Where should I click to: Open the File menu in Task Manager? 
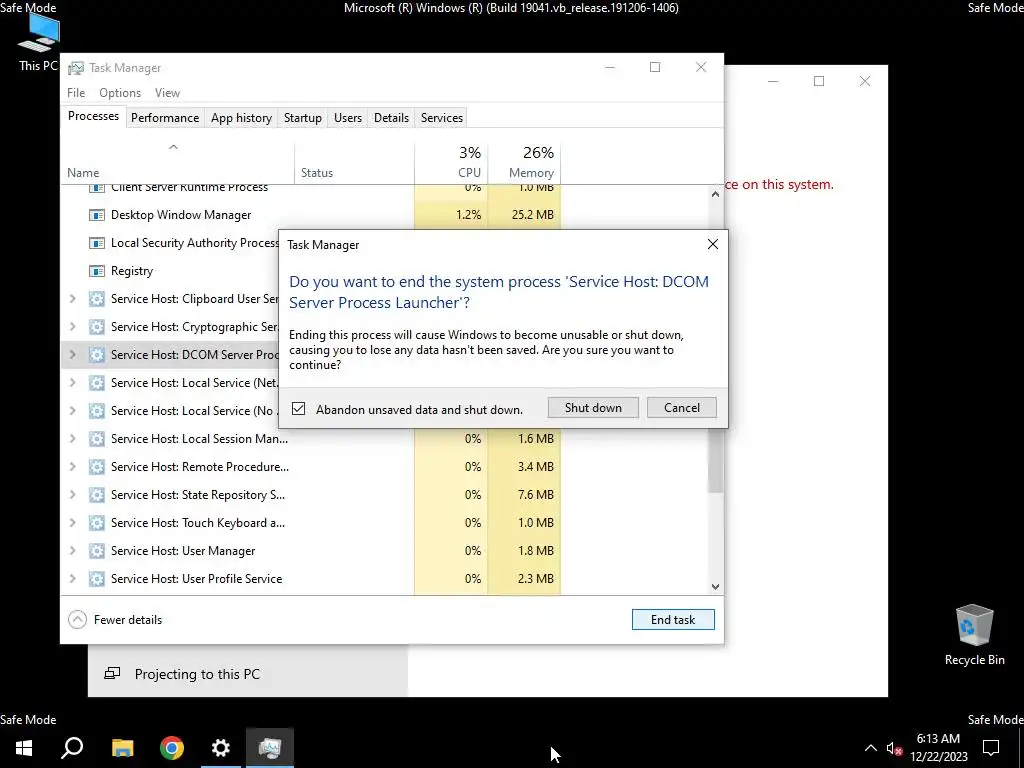[76, 93]
